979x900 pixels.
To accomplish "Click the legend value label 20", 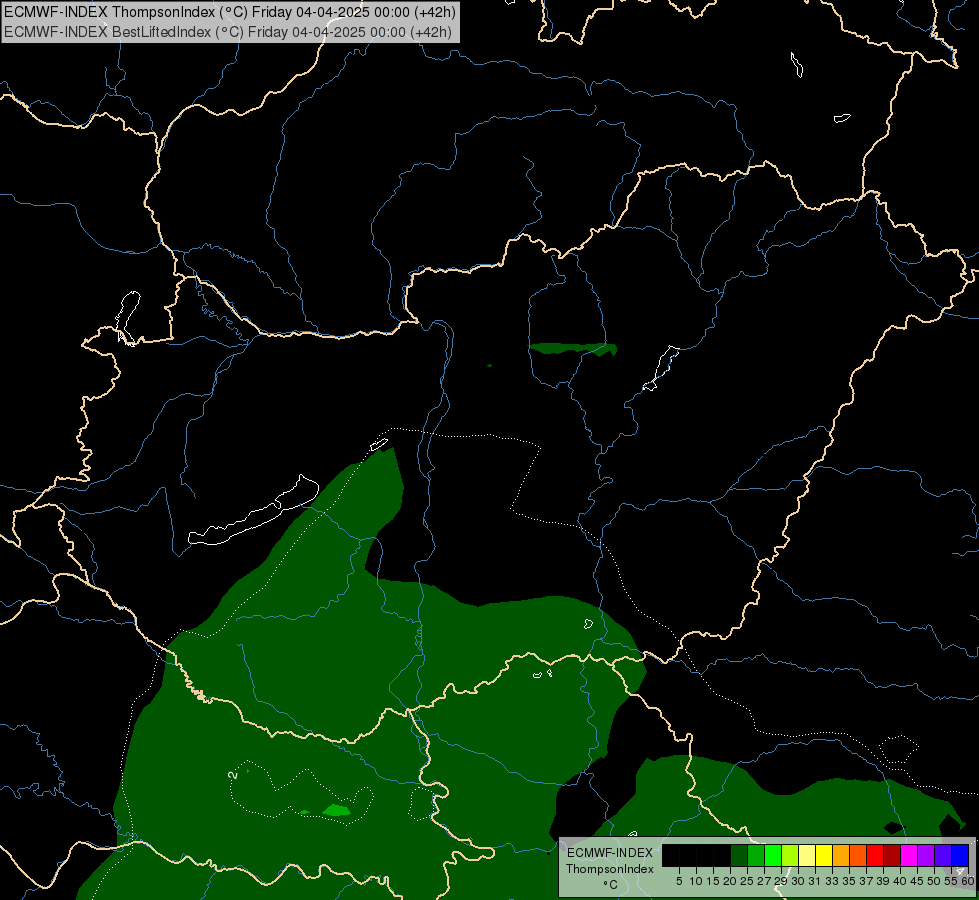I will 730,881.
